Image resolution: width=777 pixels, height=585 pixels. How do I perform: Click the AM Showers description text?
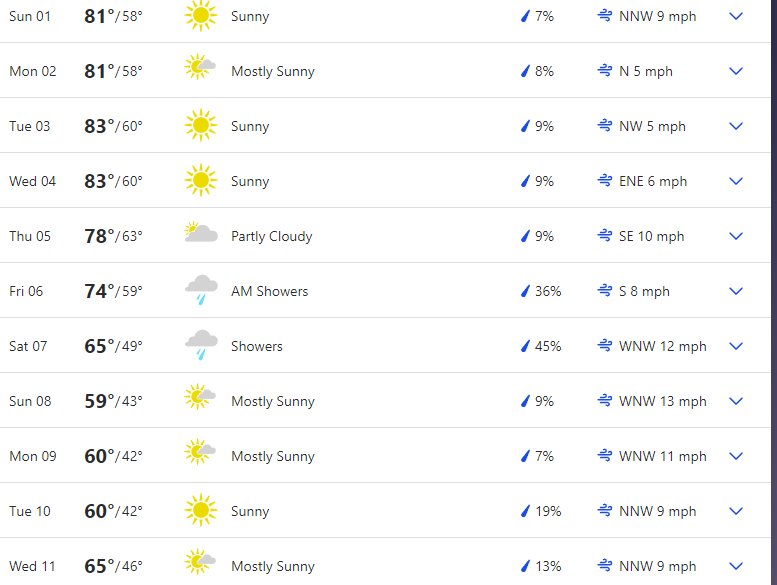[270, 291]
